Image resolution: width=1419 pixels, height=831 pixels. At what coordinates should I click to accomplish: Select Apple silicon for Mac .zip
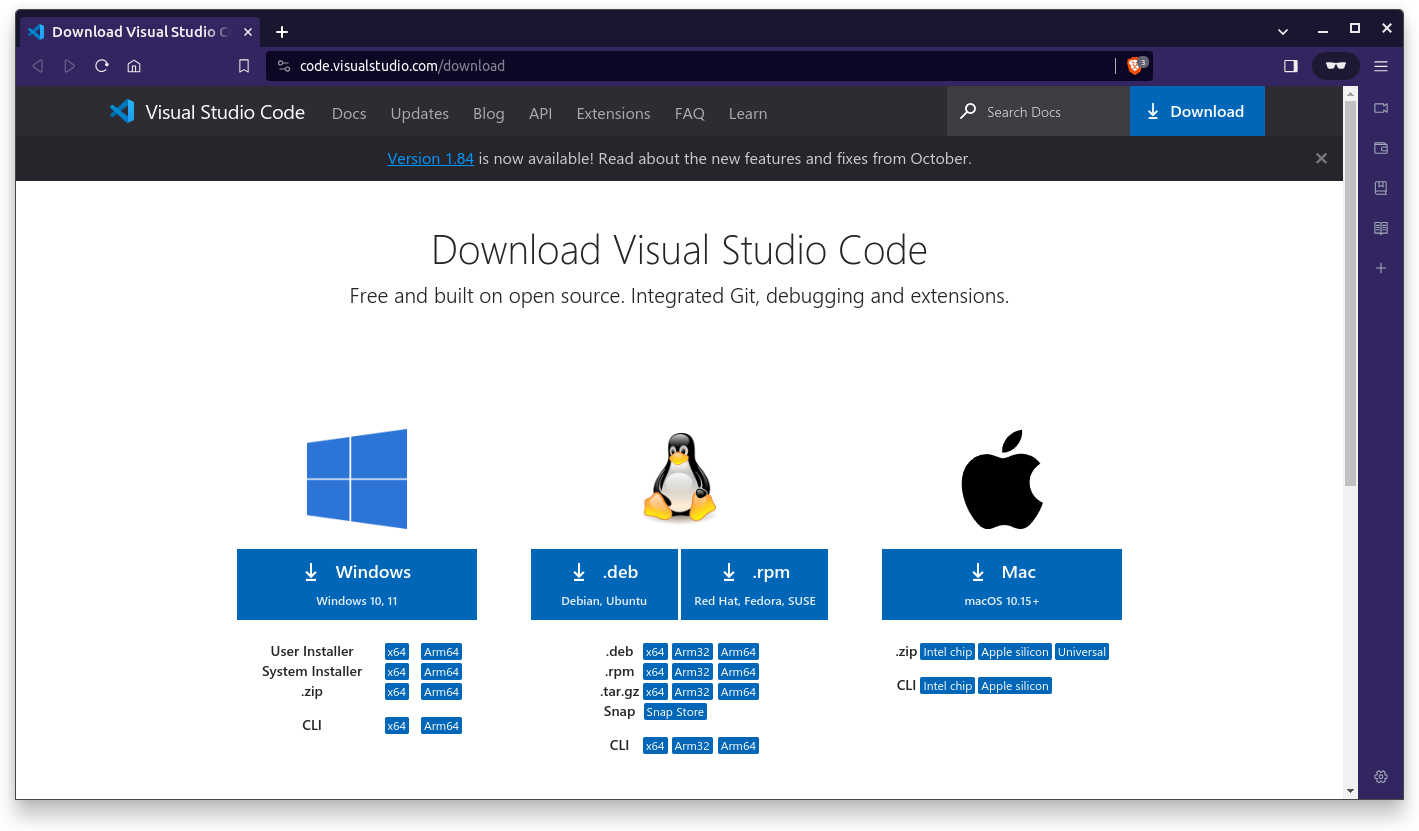click(1015, 652)
